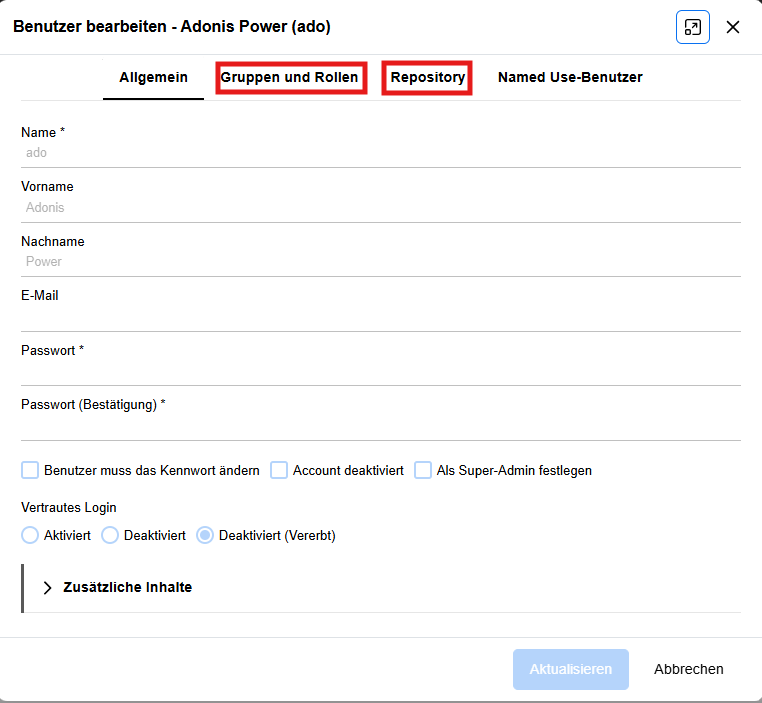This screenshot has height=703, width=762.
Task: Choose the plain Deaktiviert radio option
Action: coord(110,535)
